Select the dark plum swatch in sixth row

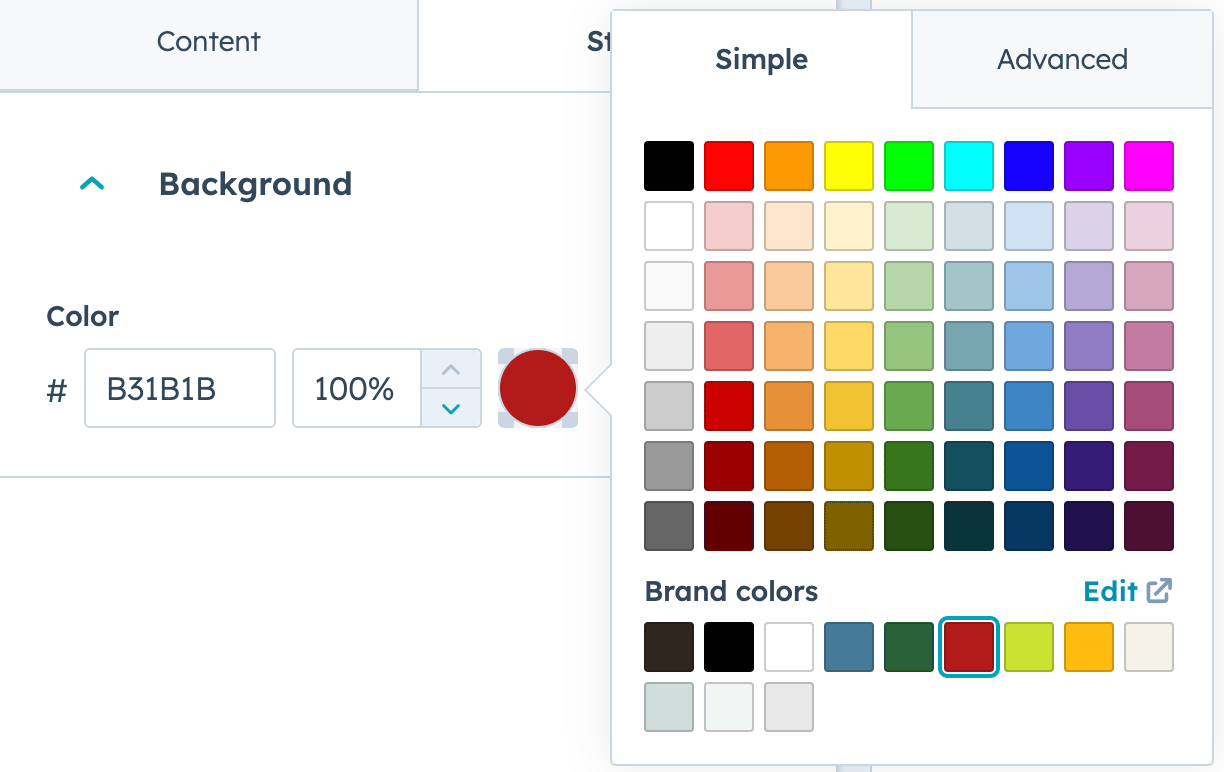tap(1149, 466)
